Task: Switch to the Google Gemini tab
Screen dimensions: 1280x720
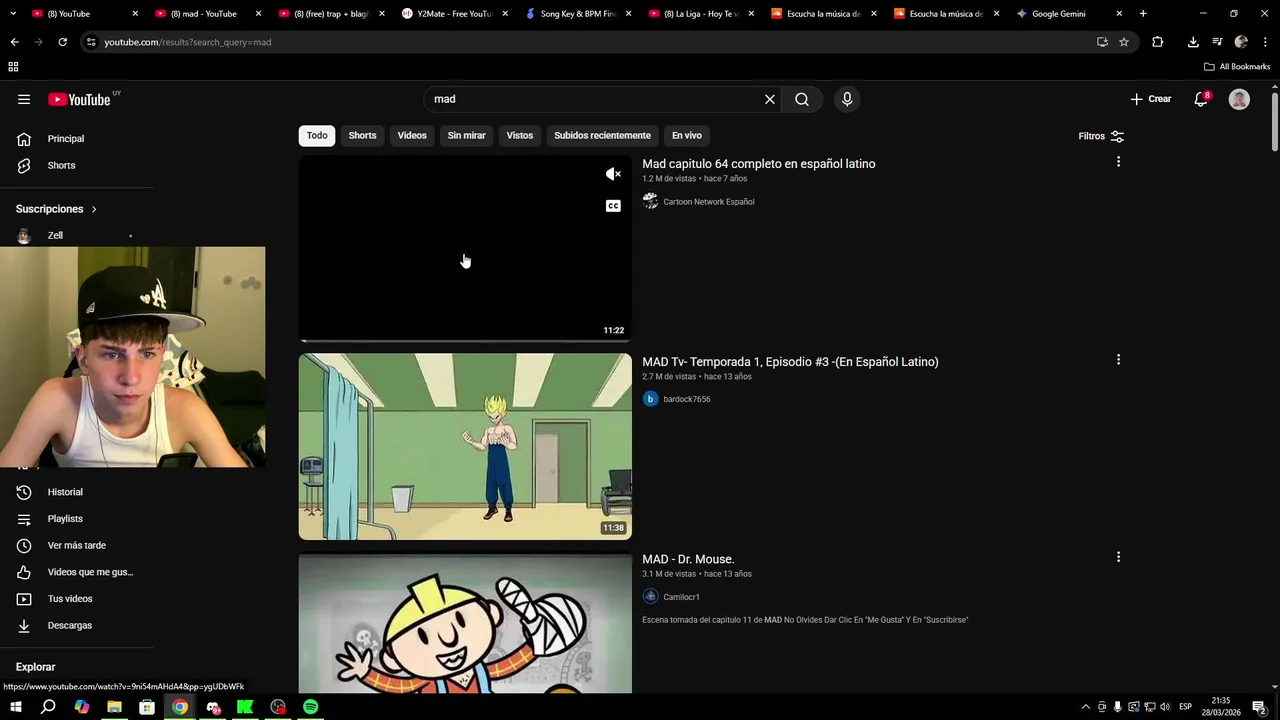Action: (x=1070, y=14)
